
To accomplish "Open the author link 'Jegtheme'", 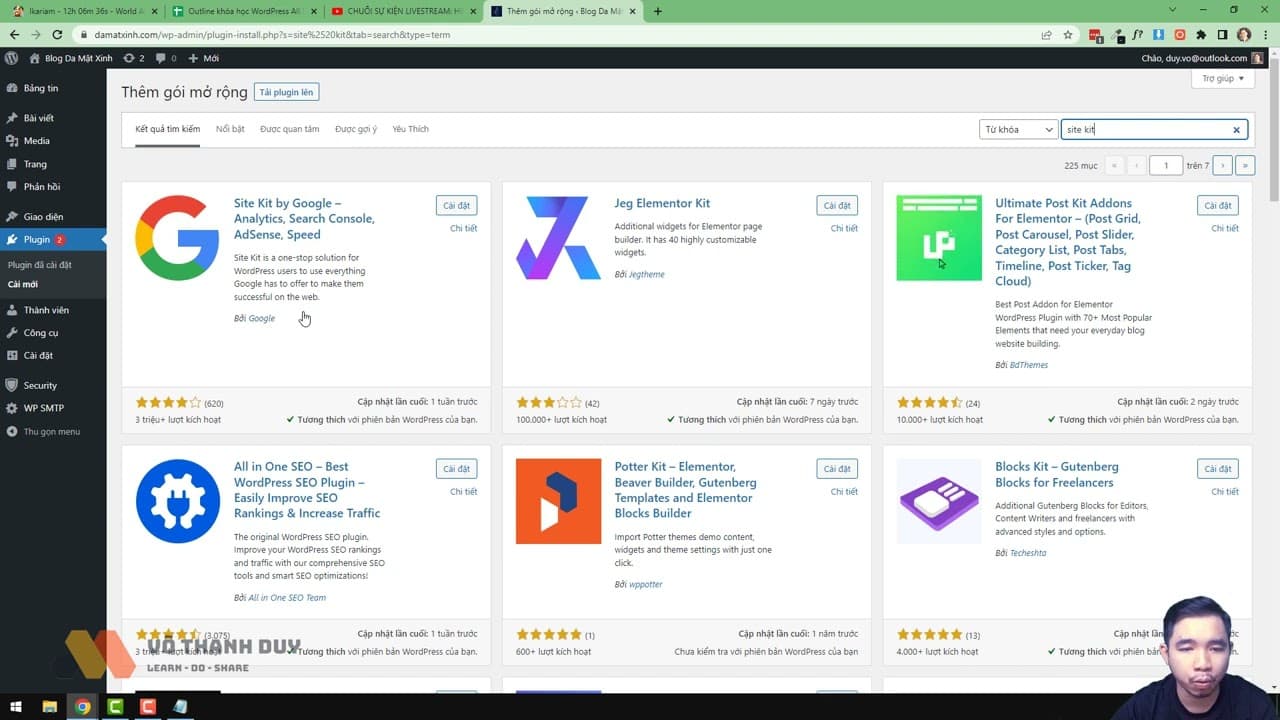I will [647, 275].
